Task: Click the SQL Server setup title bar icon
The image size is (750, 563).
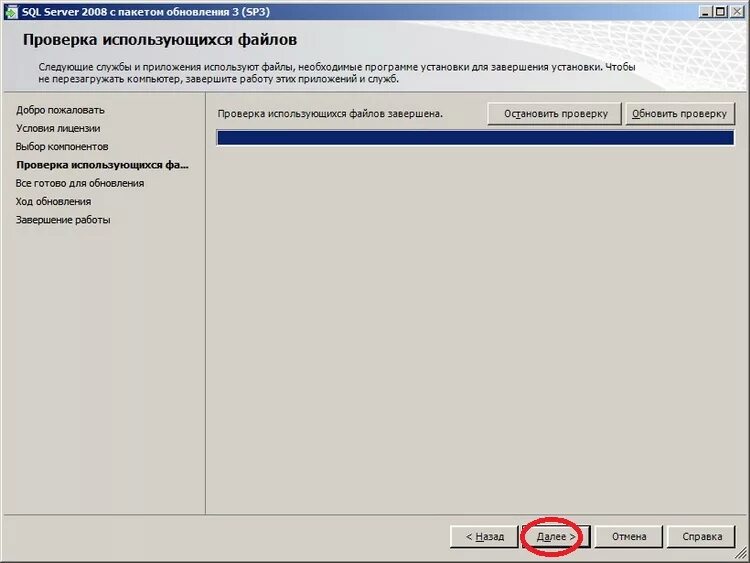Action: pyautogui.click(x=11, y=11)
